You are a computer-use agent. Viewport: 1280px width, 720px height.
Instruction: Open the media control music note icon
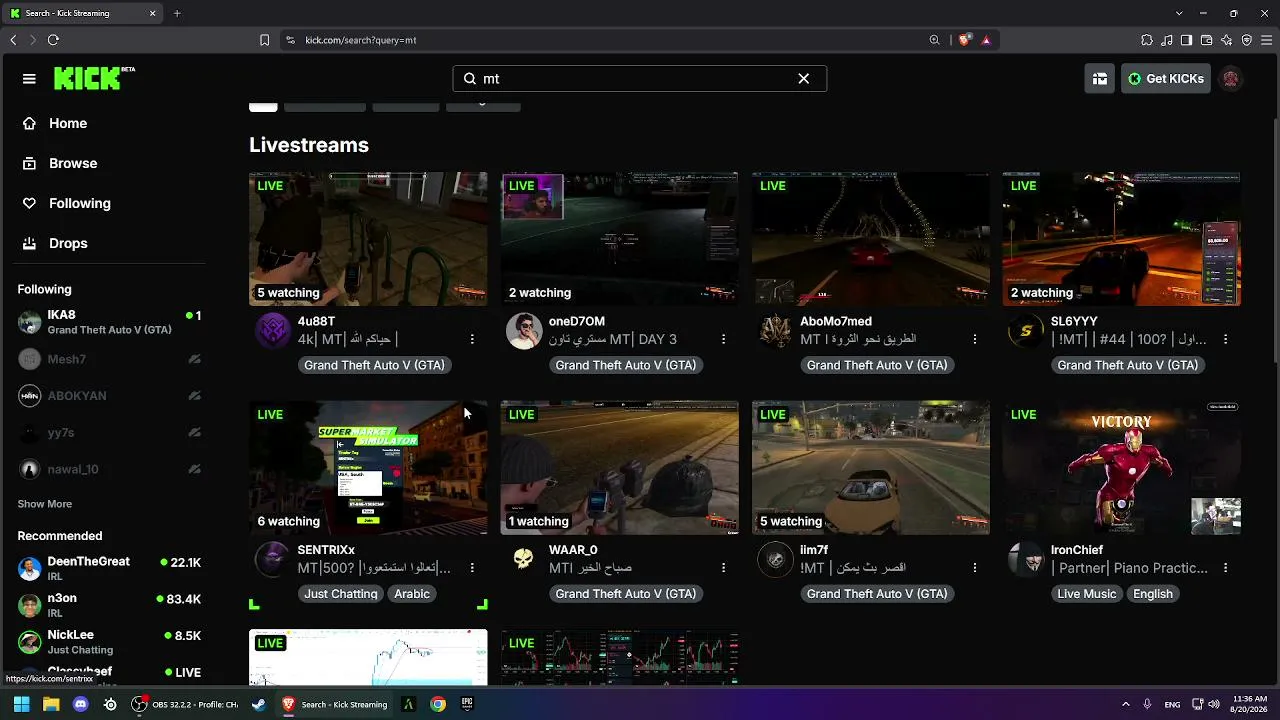[x=1166, y=40]
